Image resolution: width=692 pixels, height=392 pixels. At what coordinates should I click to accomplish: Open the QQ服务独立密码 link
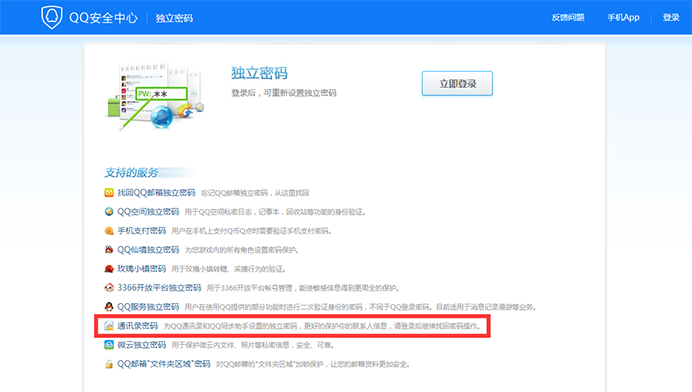coord(148,306)
